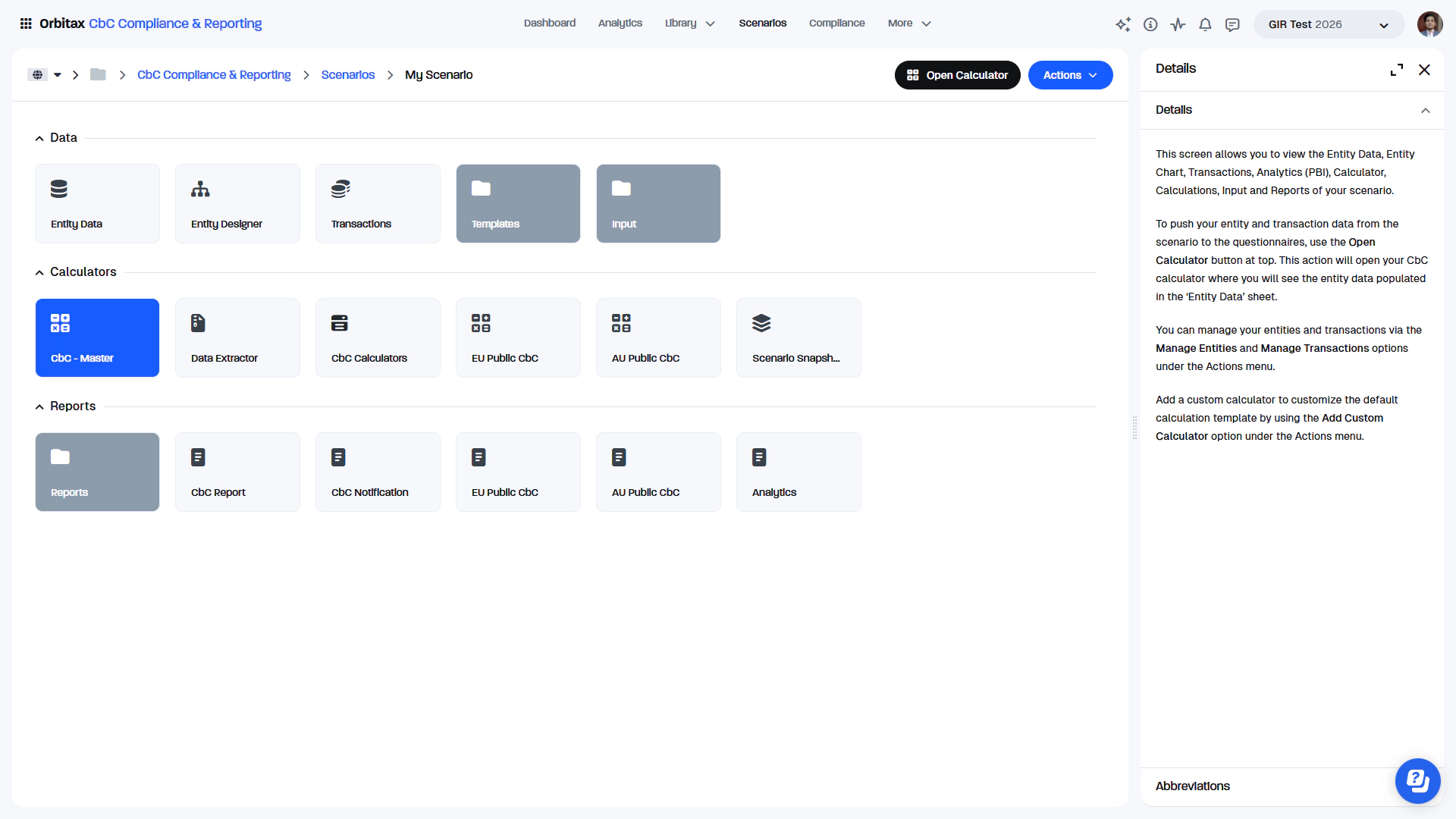Open the help chat bubble widget

pyautogui.click(x=1417, y=780)
